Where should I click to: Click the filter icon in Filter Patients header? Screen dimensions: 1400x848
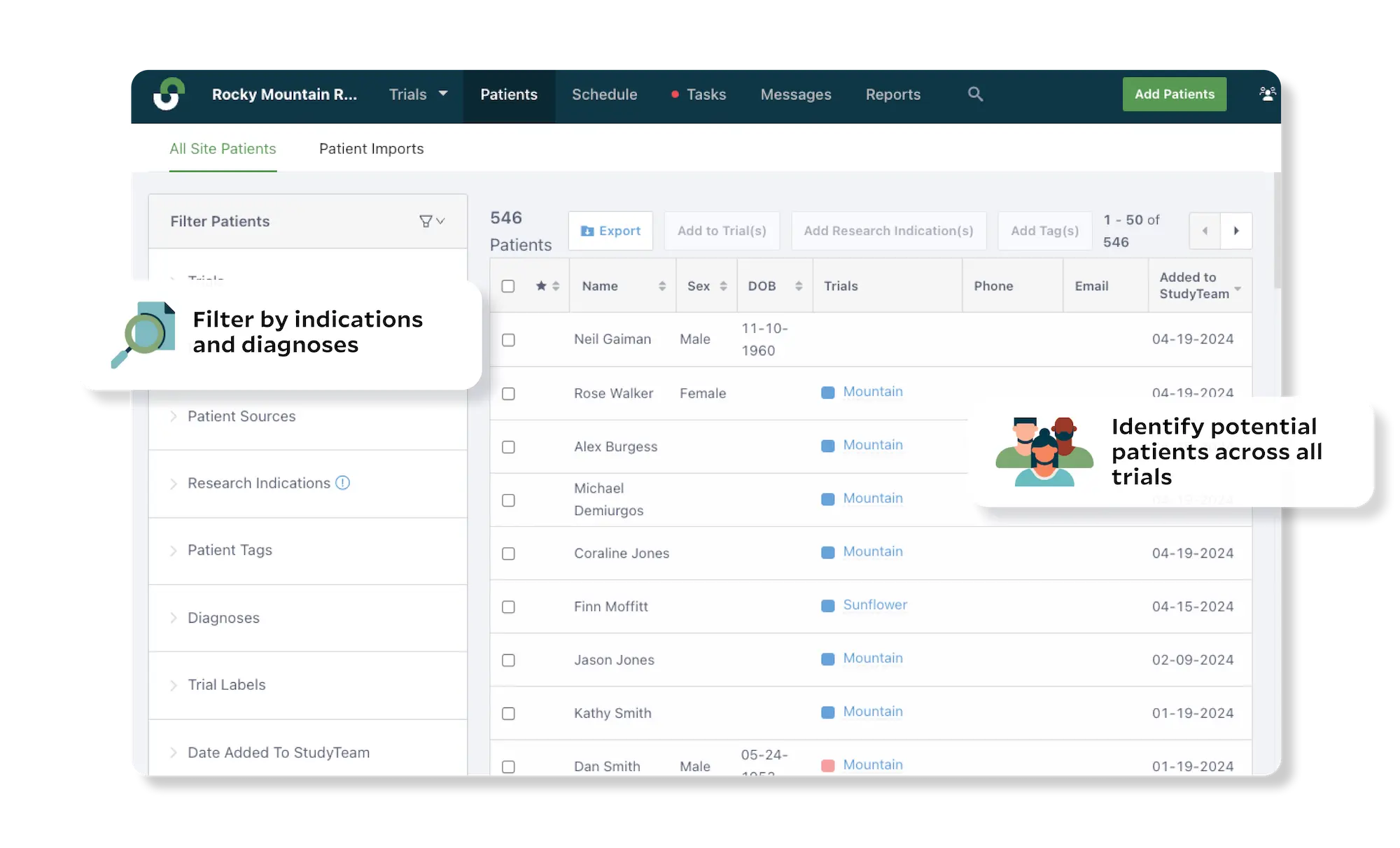coord(426,220)
